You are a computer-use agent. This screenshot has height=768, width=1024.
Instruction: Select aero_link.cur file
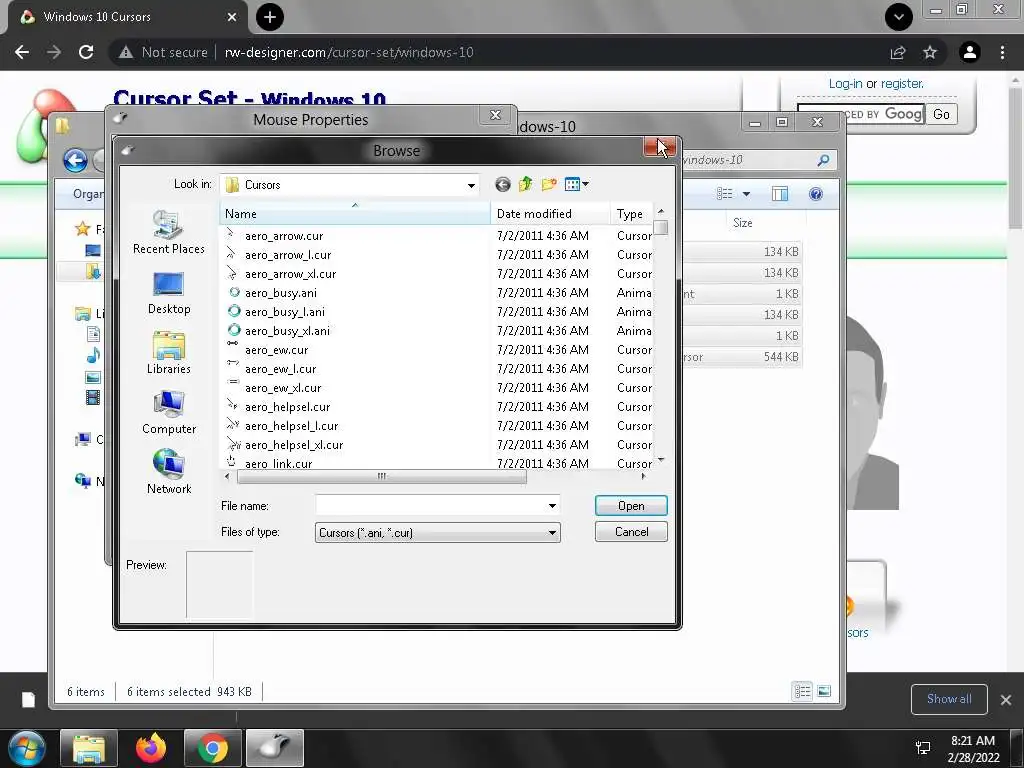pos(278,462)
